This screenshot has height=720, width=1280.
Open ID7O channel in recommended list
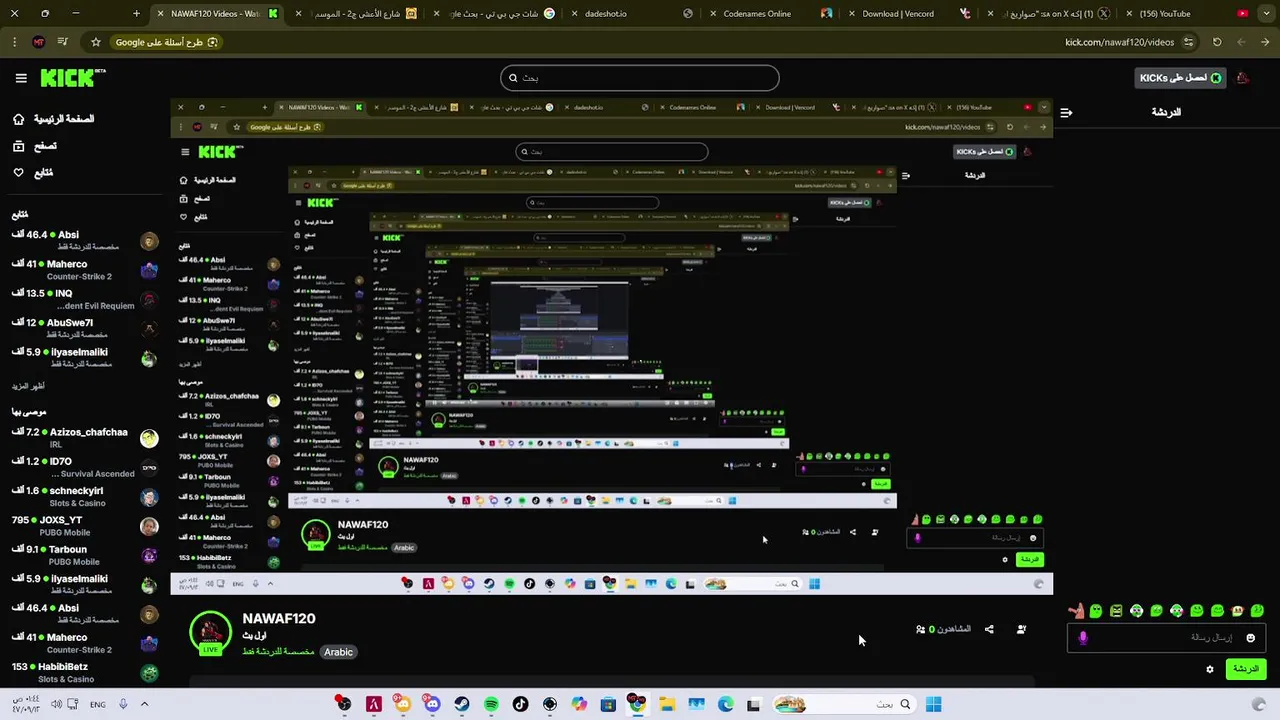click(84, 467)
